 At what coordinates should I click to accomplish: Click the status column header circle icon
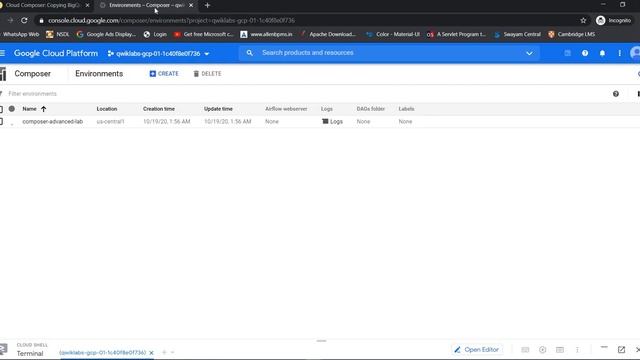click(12, 109)
